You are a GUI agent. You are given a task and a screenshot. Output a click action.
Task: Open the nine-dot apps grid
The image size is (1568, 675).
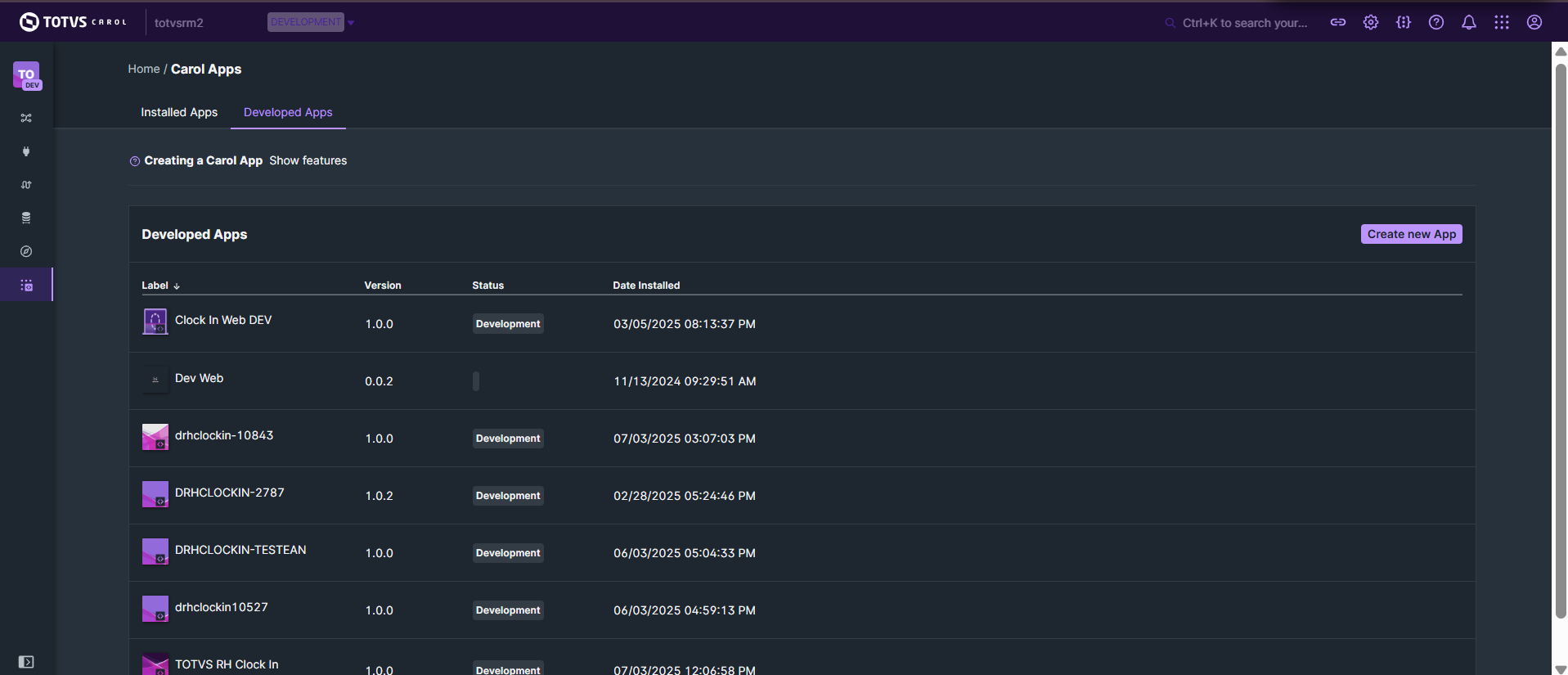click(x=1502, y=23)
